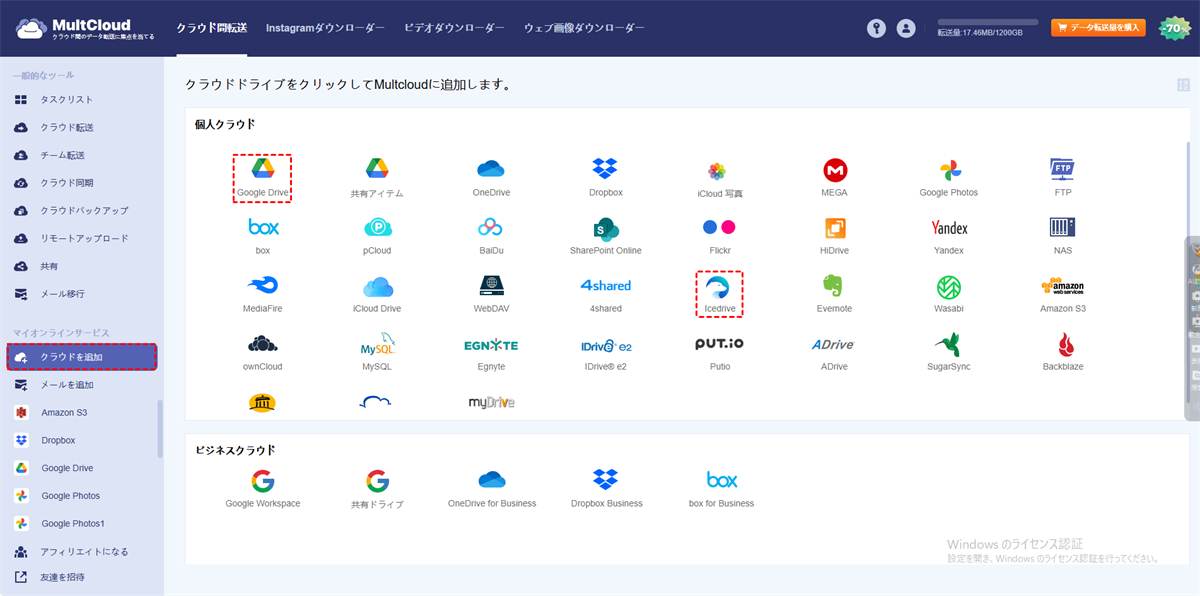
Task: Select Google Workspace business cloud
Action: 263,489
